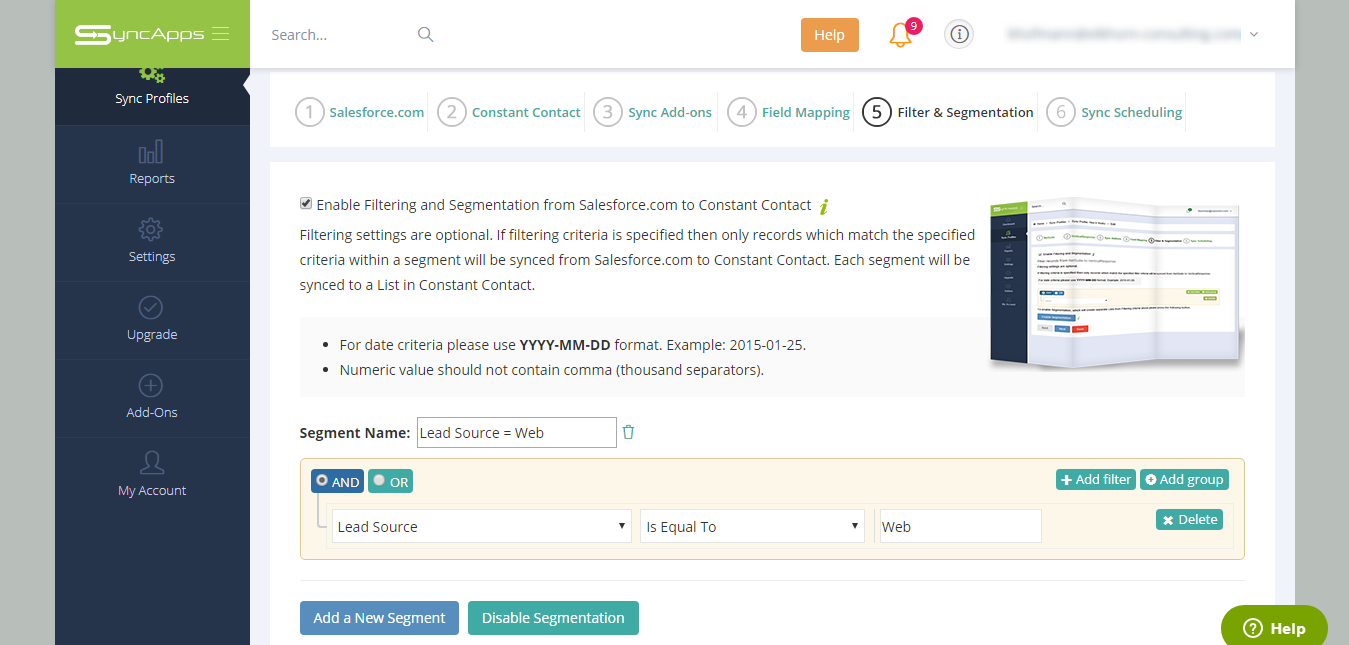Image resolution: width=1349 pixels, height=645 pixels.
Task: Open the Lead Source field dropdown
Action: 482,527
